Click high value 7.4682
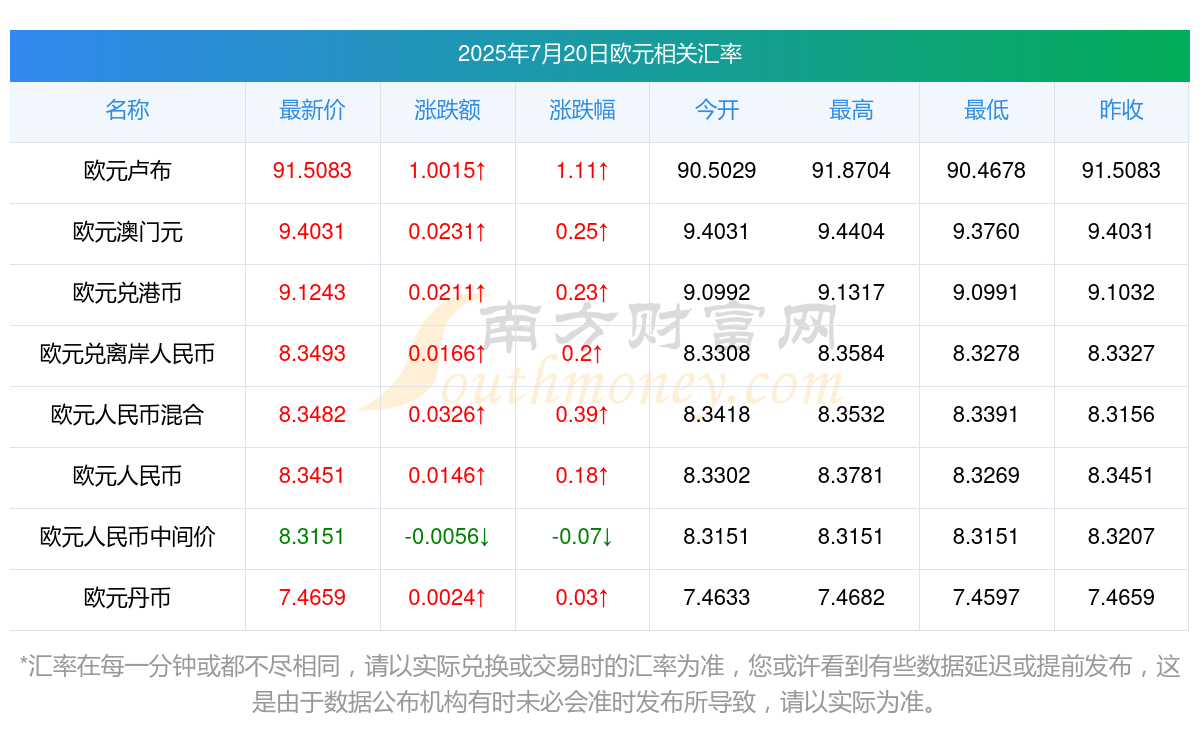The height and width of the screenshot is (733, 1200). pos(851,598)
